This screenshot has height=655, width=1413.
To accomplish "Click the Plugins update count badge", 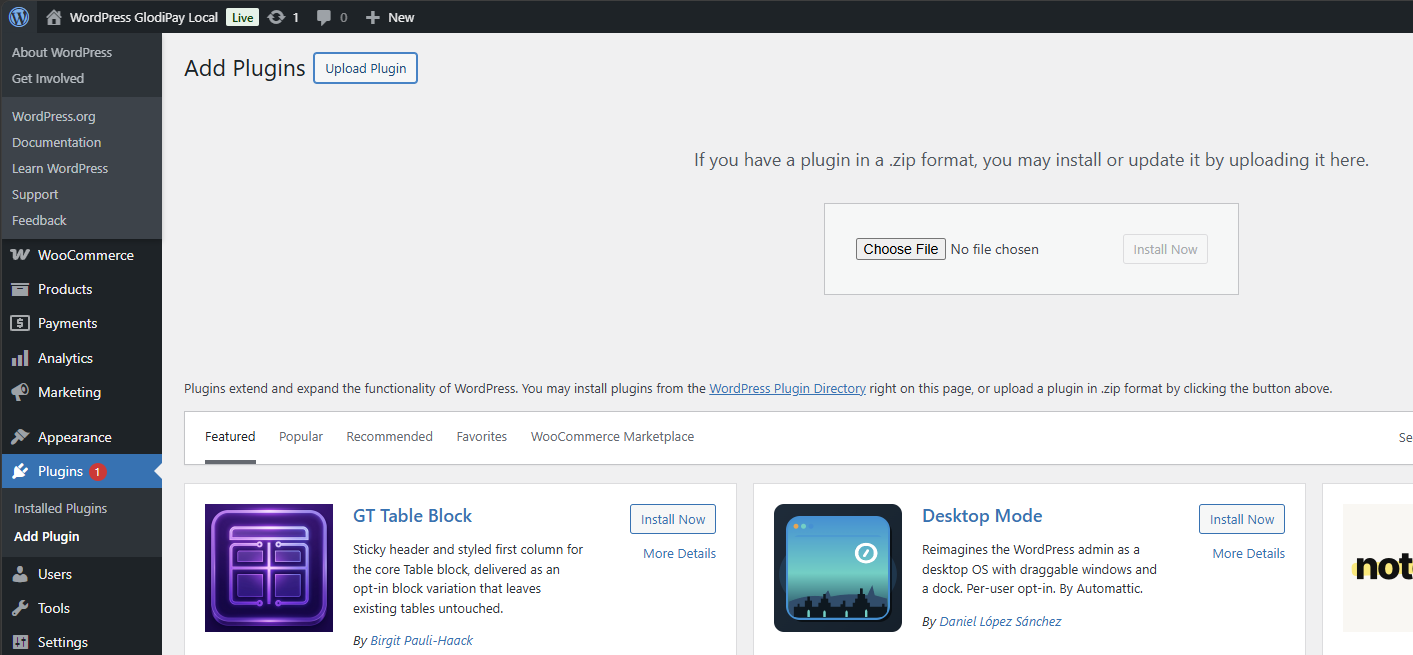I will [x=97, y=471].
